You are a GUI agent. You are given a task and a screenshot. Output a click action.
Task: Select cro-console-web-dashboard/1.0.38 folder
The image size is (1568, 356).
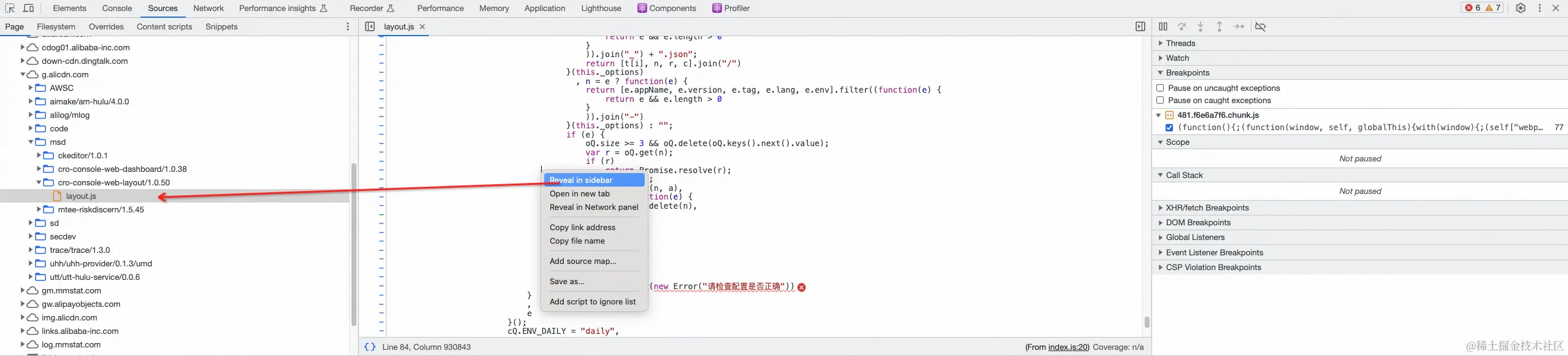coord(122,169)
